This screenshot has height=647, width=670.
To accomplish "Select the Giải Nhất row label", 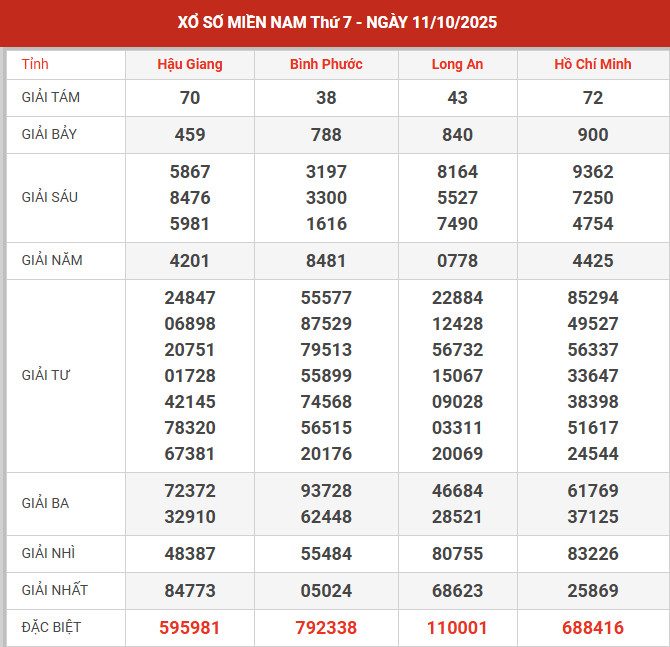I will 52,590.
